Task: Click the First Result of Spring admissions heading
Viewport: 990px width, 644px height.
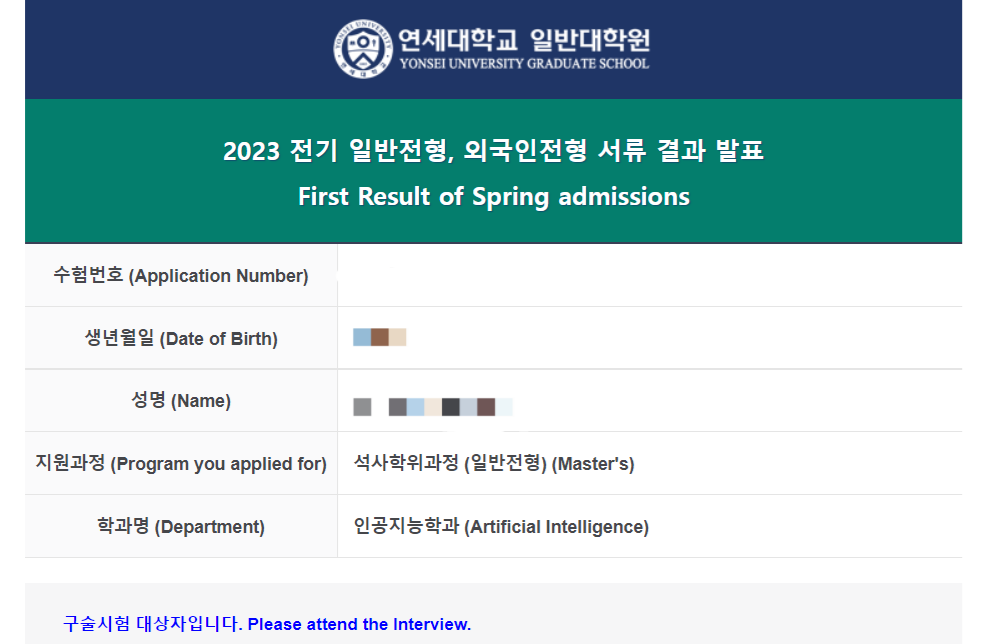Action: click(493, 196)
